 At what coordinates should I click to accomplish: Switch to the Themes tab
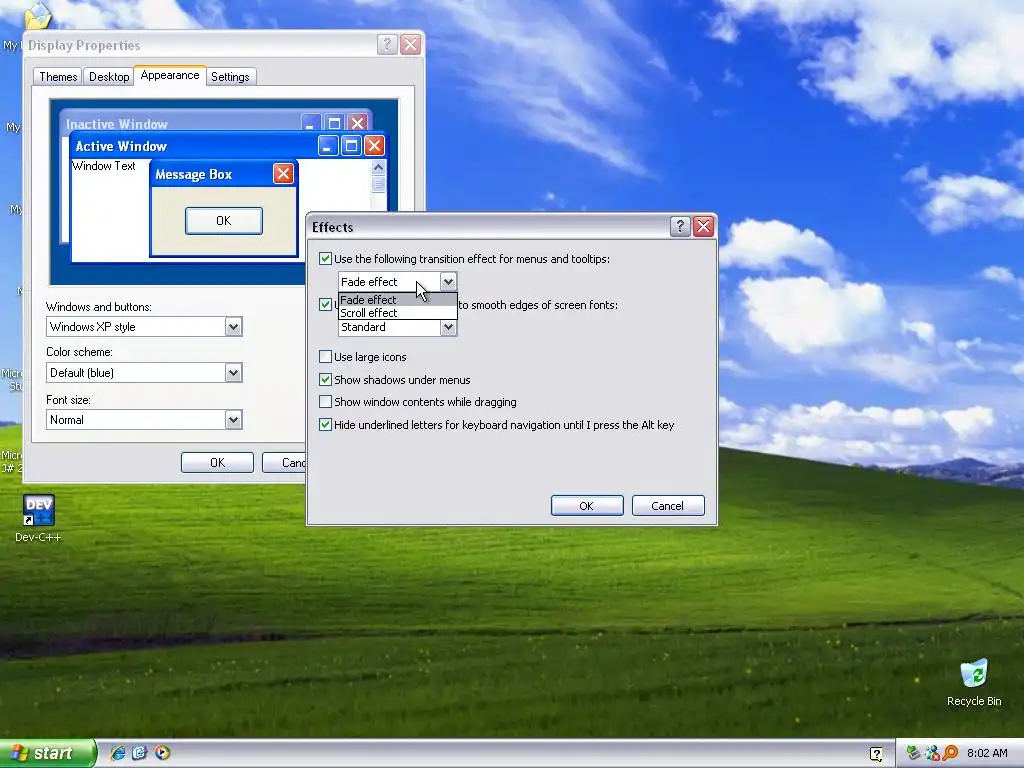point(58,77)
